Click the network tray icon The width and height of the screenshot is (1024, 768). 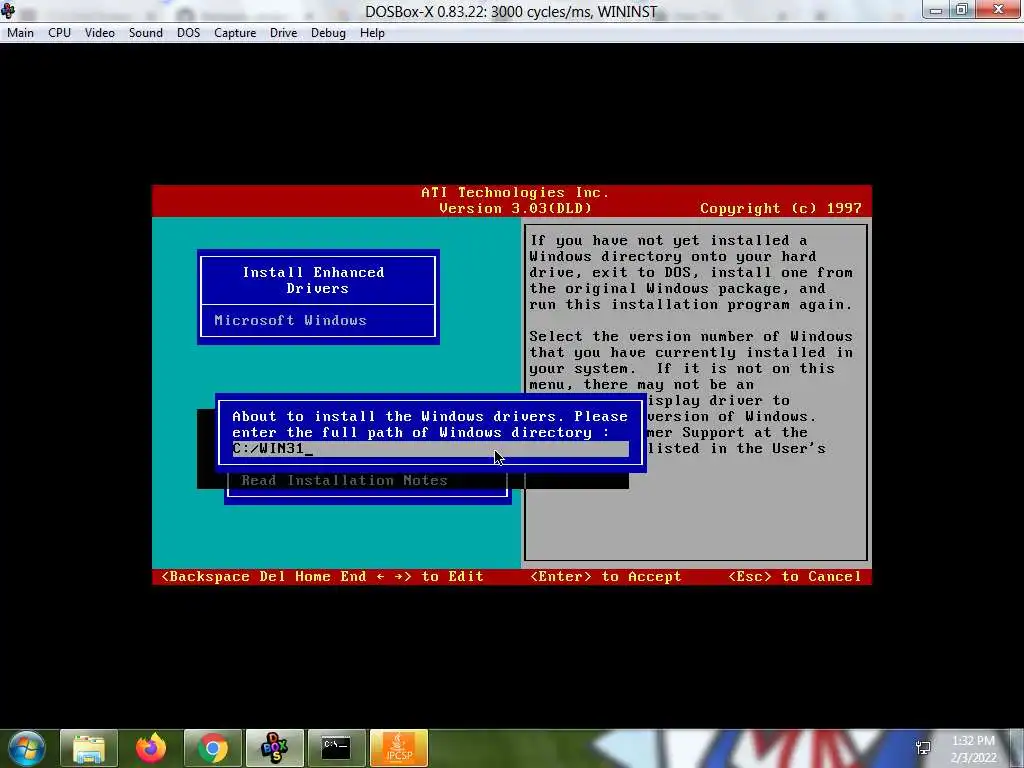click(923, 748)
